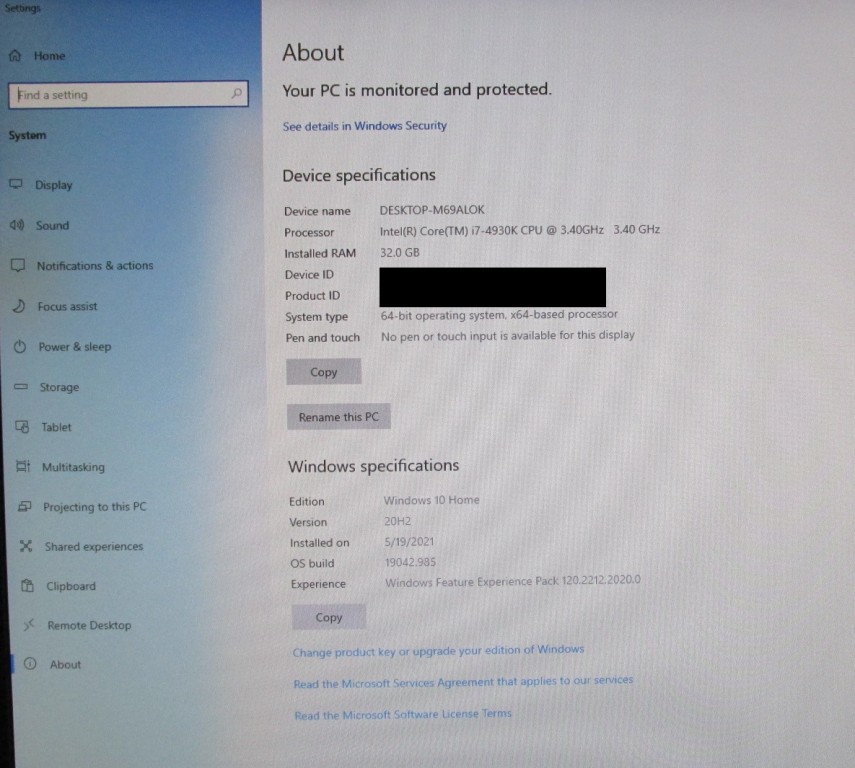Click the Focus assist moon icon
855x768 pixels.
pos(19,306)
